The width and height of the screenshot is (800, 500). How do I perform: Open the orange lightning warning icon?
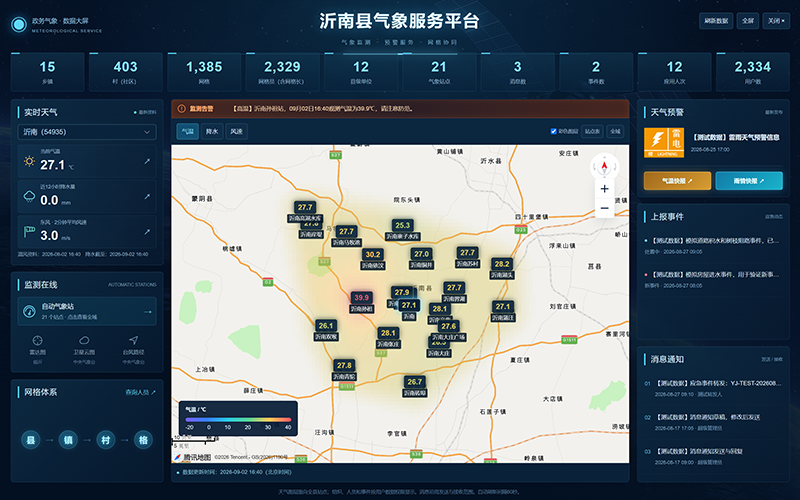(664, 143)
